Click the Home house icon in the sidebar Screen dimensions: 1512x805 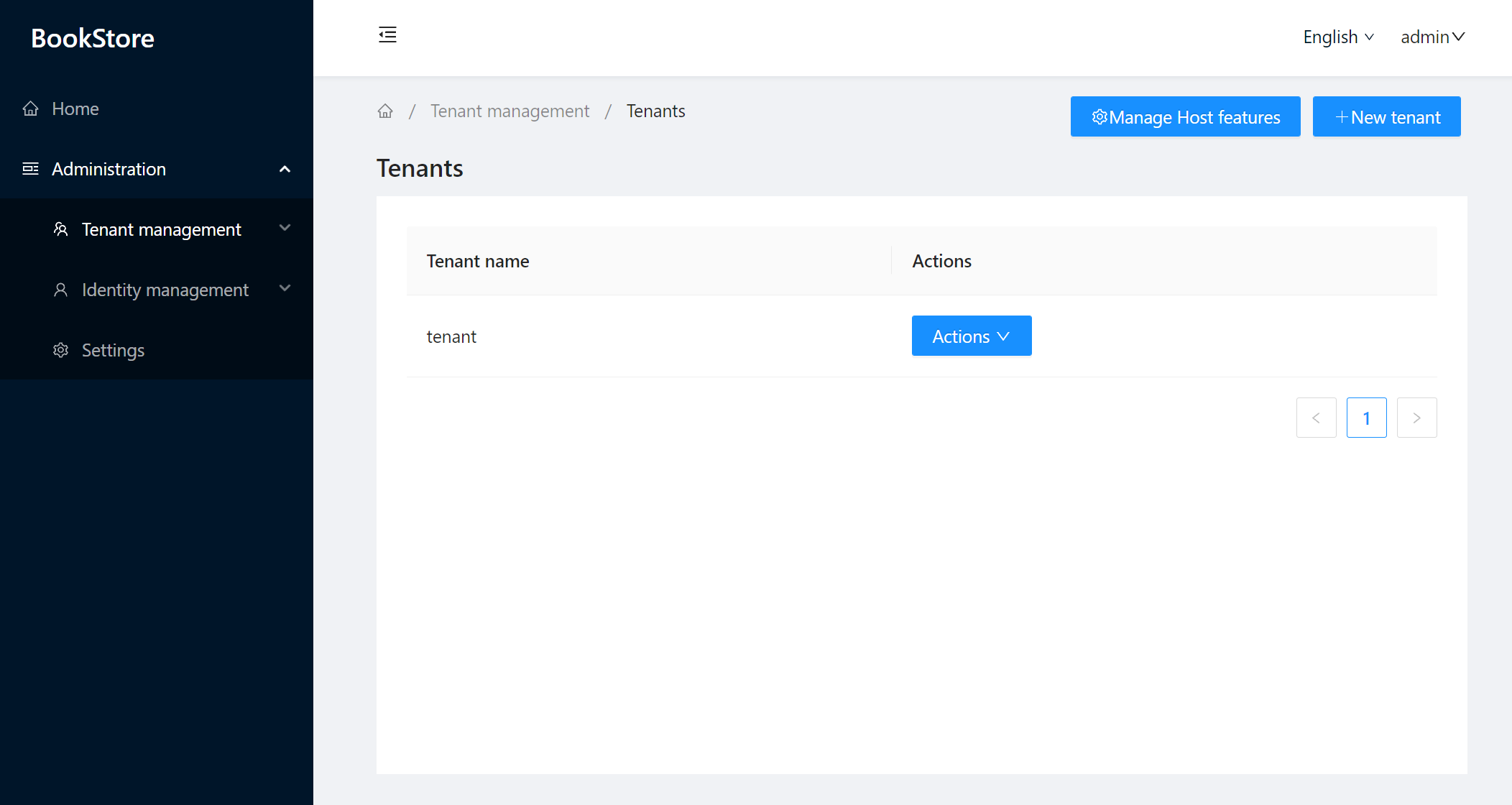point(30,109)
